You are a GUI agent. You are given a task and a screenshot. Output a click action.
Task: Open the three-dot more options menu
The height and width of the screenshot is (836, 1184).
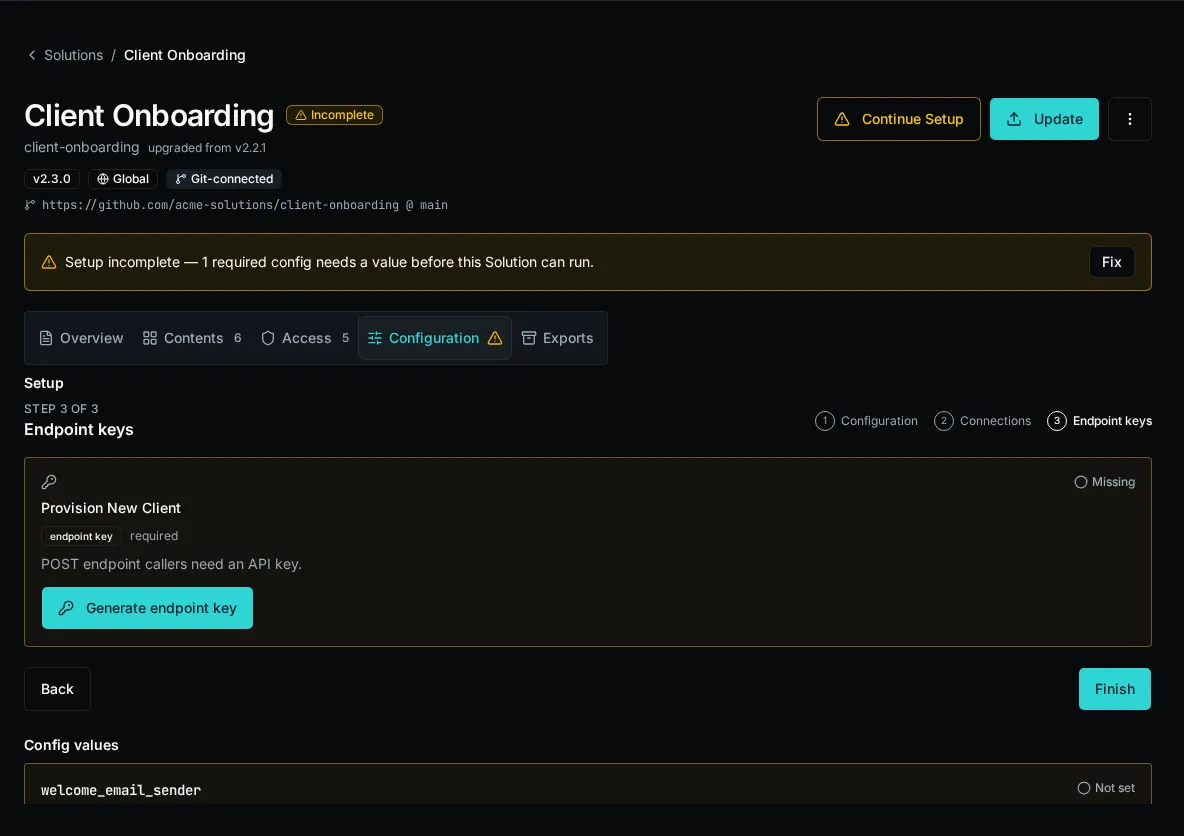point(1130,119)
